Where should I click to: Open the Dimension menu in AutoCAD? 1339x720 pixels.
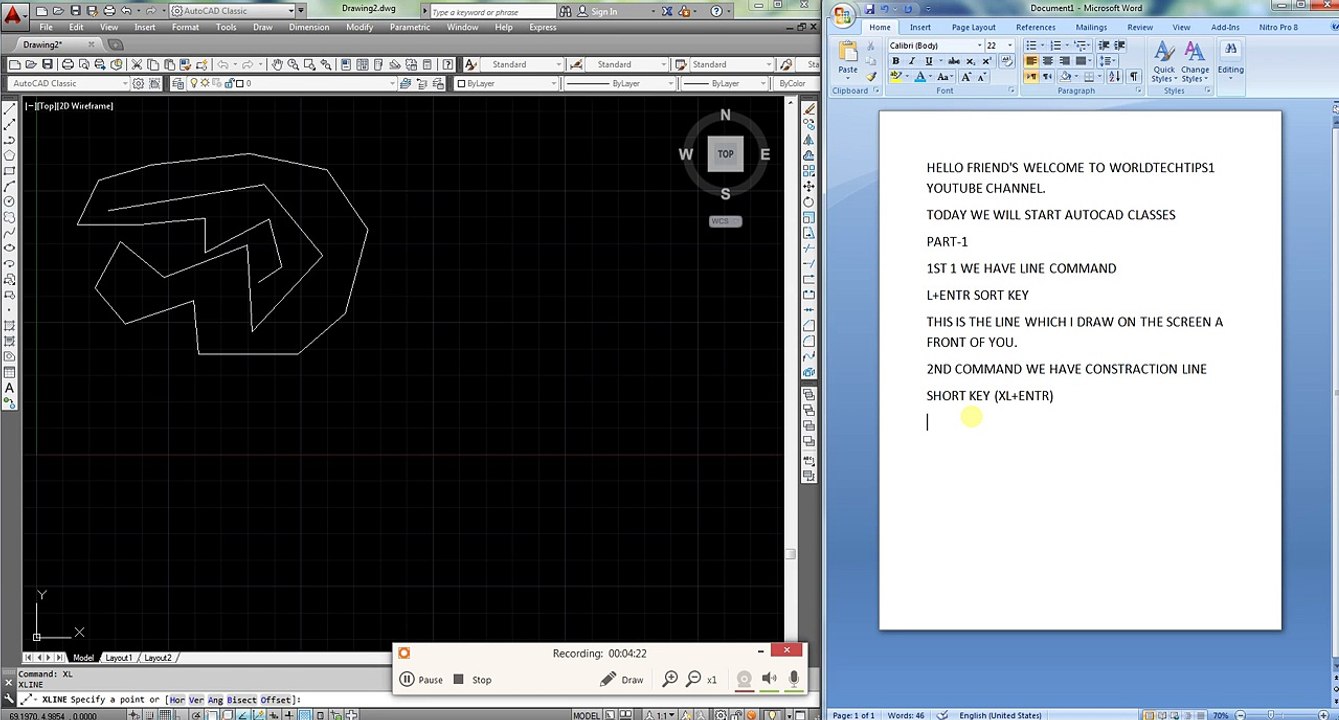pyautogui.click(x=309, y=27)
